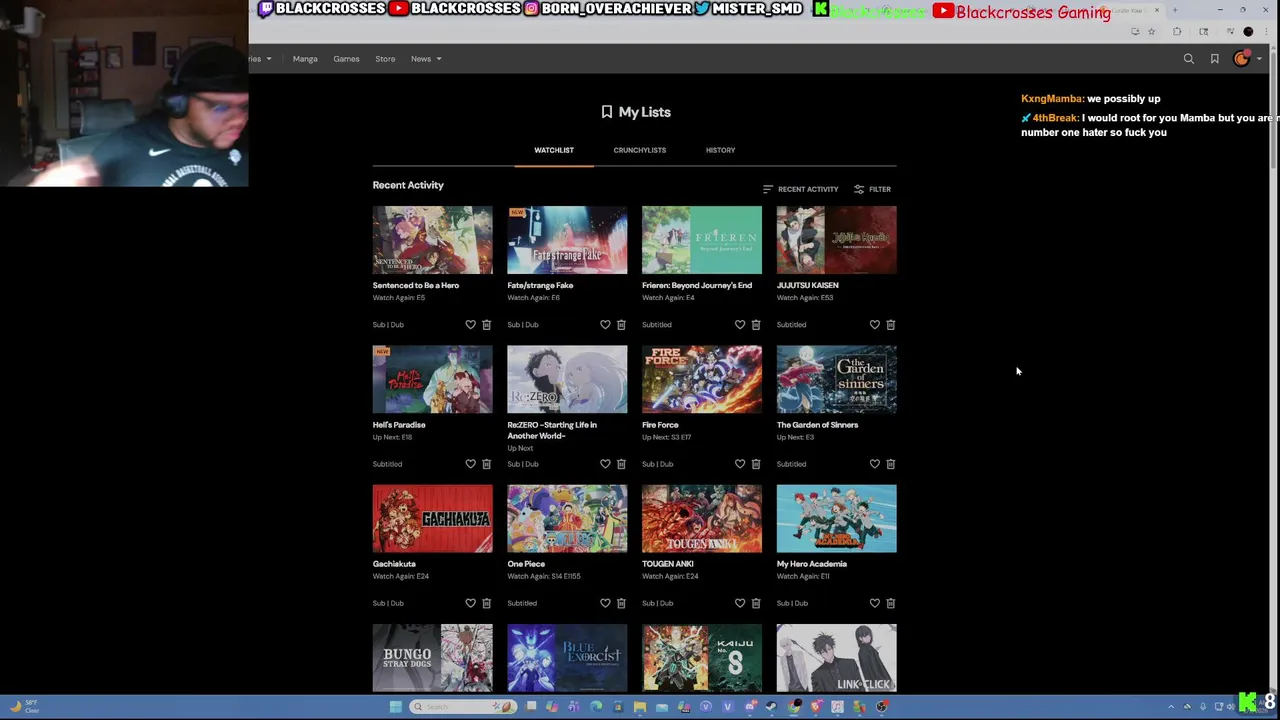The height and width of the screenshot is (720, 1280).
Task: Show hidden system tray icons
Action: [1171, 707]
